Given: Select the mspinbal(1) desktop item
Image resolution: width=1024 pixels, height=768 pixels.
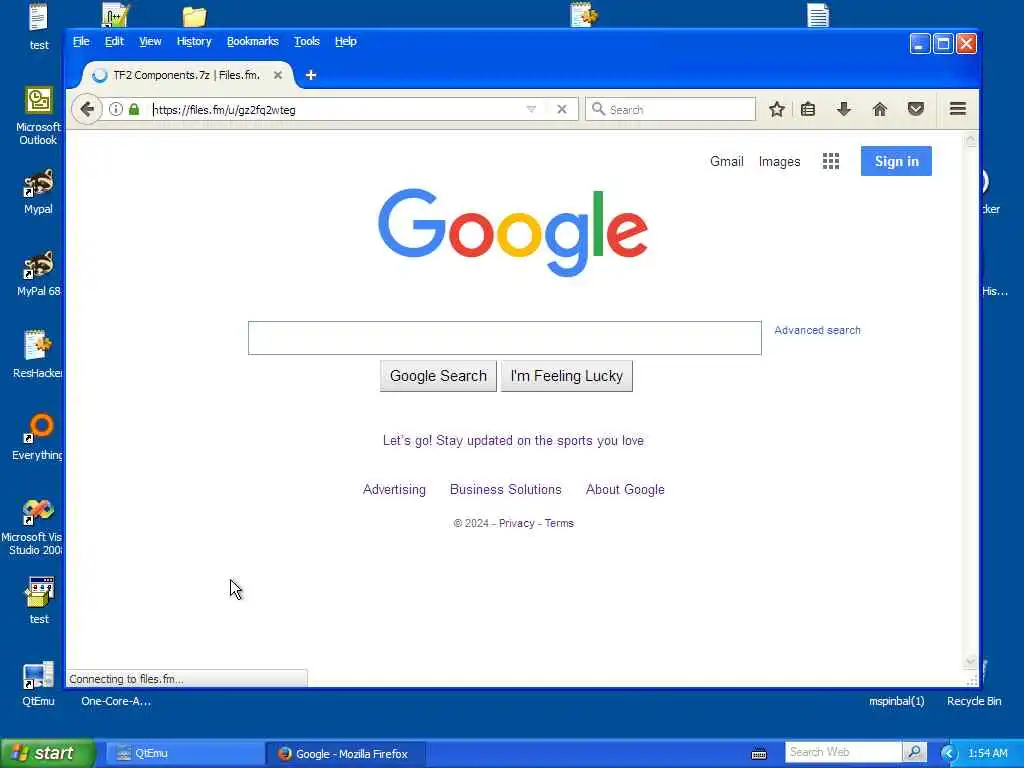Looking at the screenshot, I should click(x=897, y=701).
